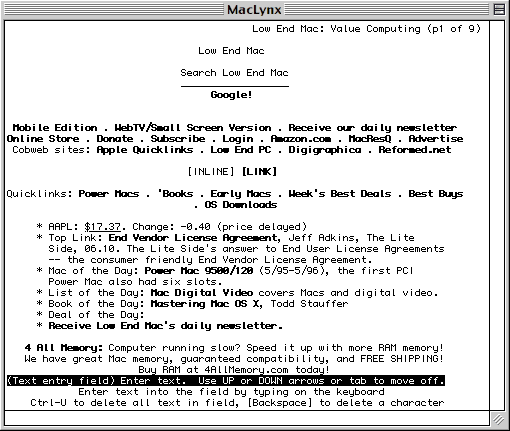The image size is (510, 431).
Task: Click the highlighted '(Text entry field)' status line
Action: pos(226,381)
